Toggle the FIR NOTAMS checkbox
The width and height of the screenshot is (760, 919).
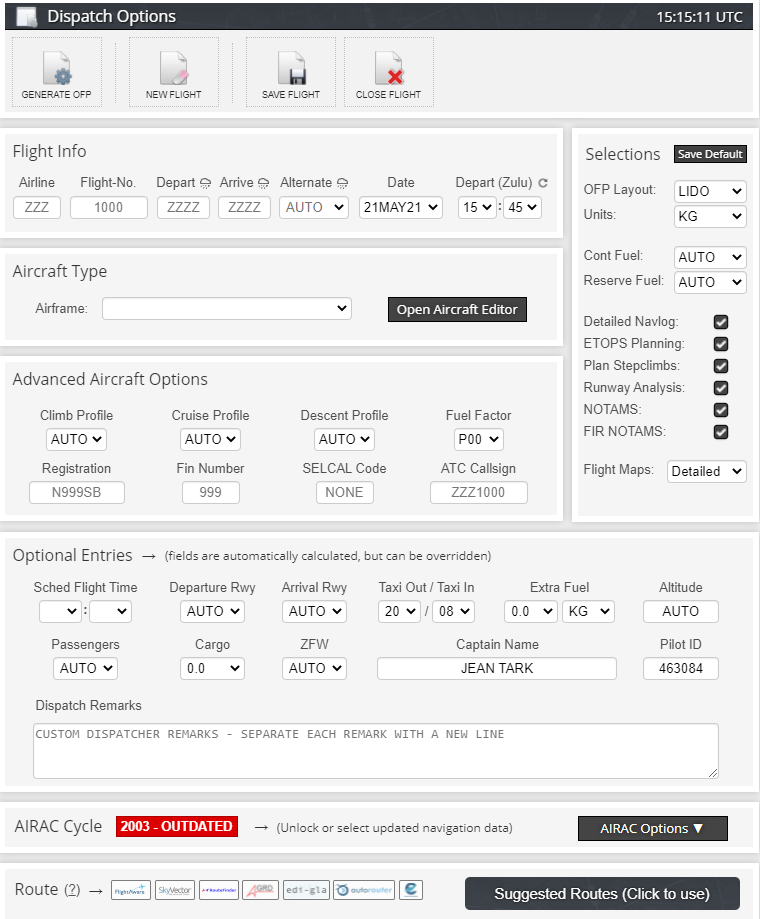[x=721, y=432]
